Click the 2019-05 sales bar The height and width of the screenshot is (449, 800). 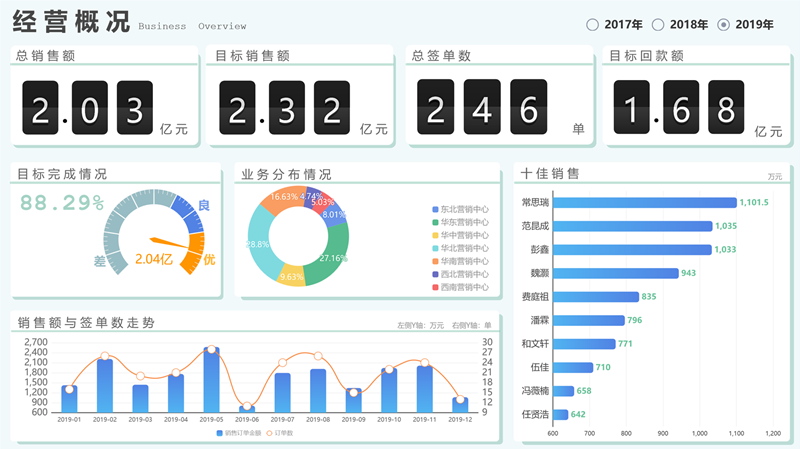211,381
